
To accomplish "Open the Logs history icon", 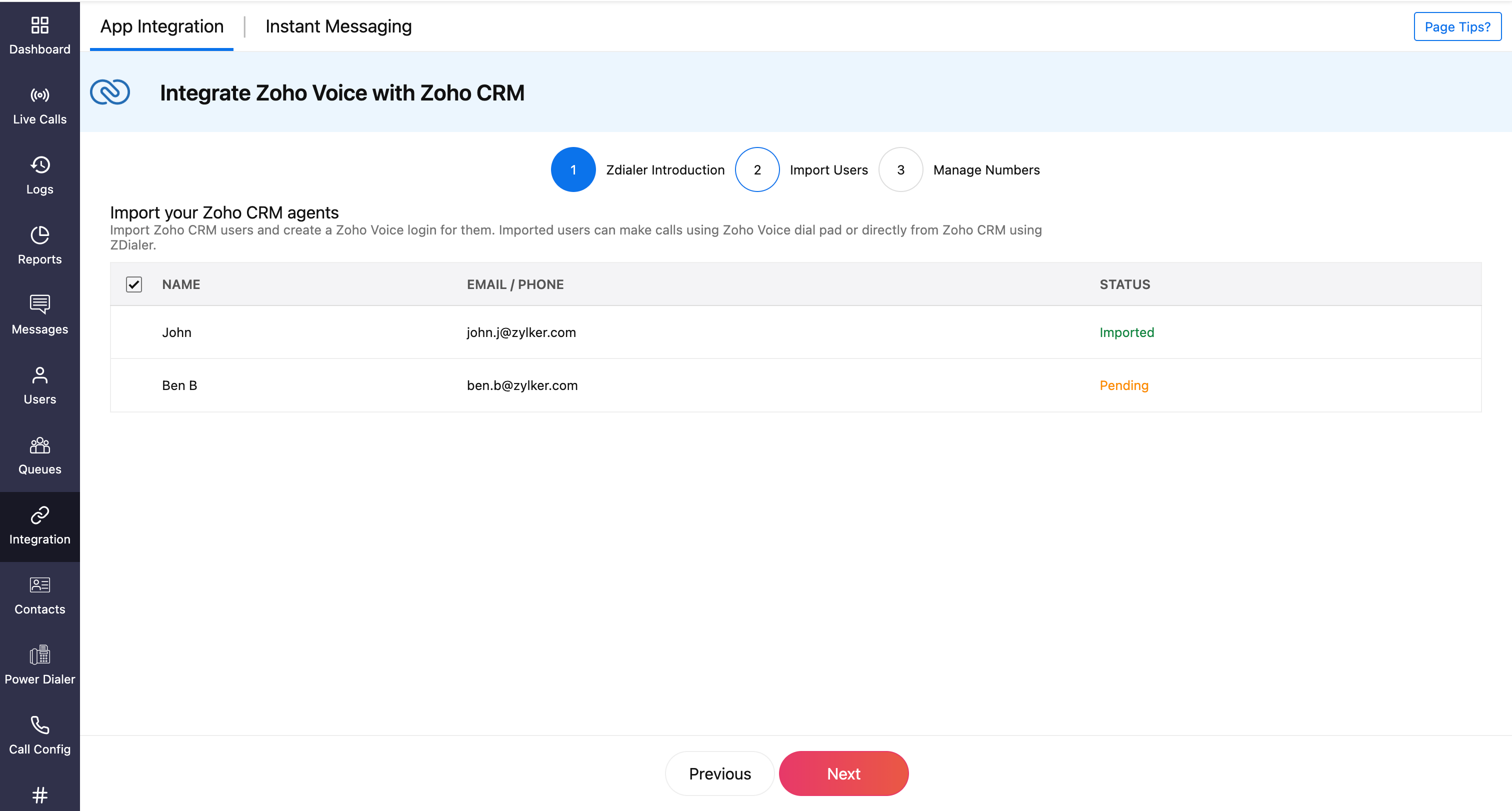I will pyautogui.click(x=39, y=165).
